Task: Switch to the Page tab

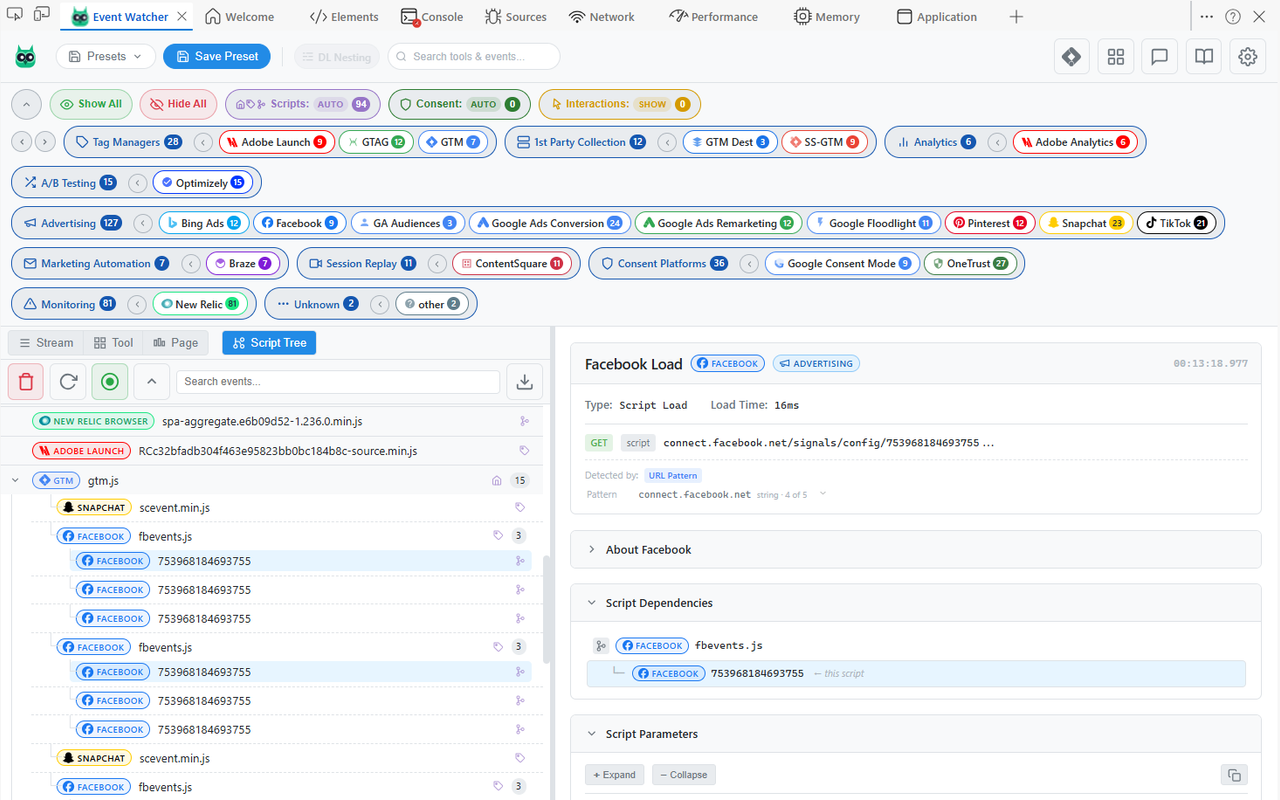Action: click(x=176, y=342)
